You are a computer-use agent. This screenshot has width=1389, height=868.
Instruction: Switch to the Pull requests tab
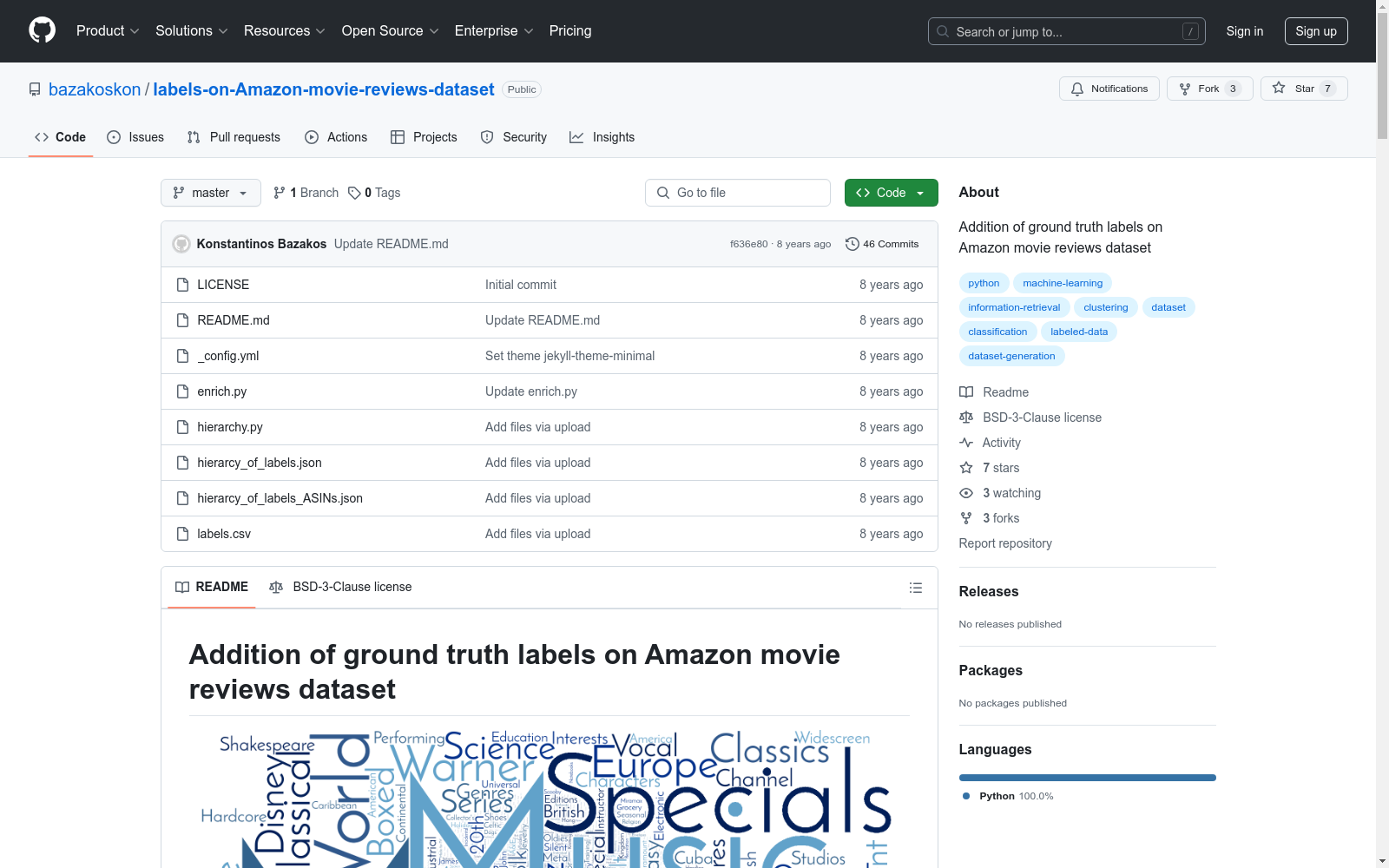click(234, 137)
